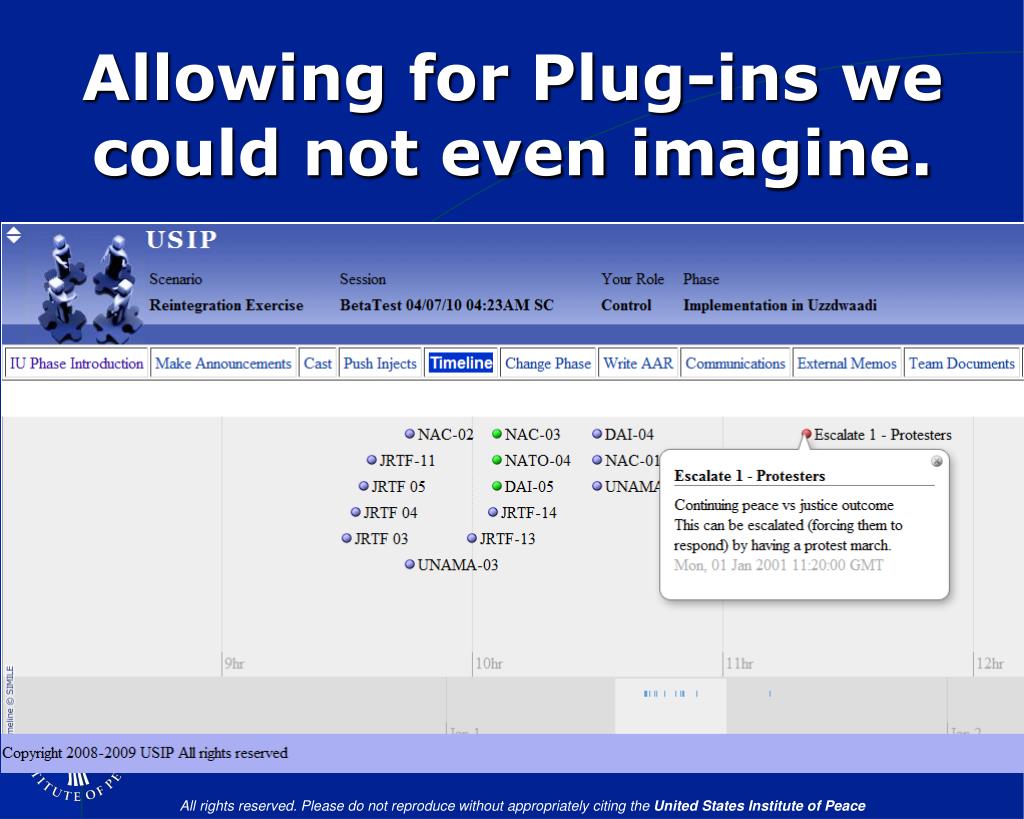Close the Escalate 1 - Protesters popup

point(936,462)
